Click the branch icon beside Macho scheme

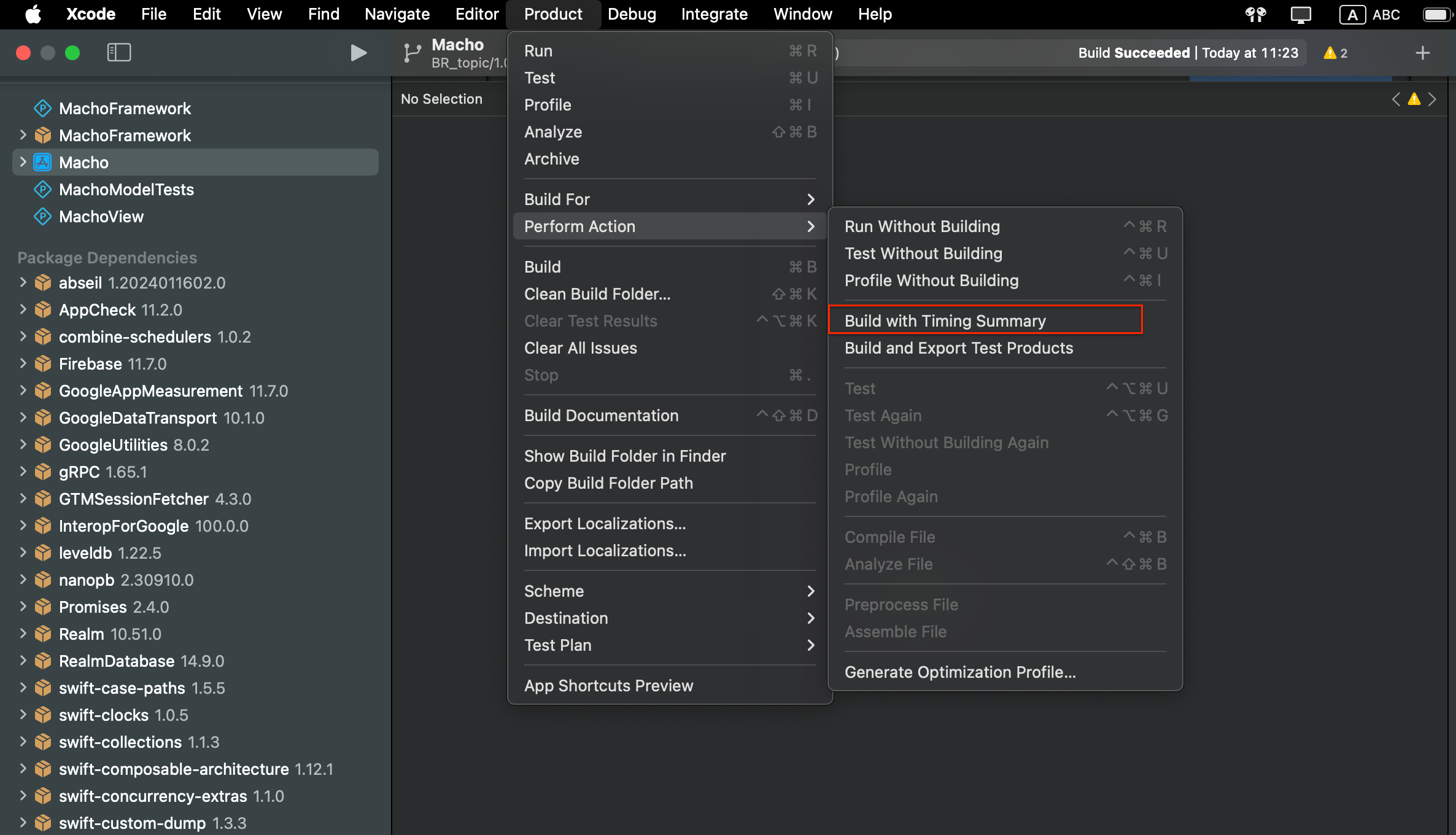(412, 53)
